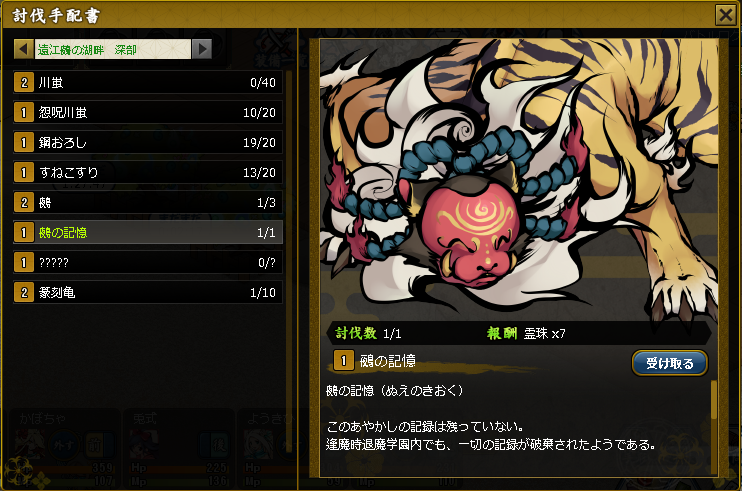Select the 怨呪川蛍 10/20 entry
Screen dimensions: 742x491
(x=148, y=113)
